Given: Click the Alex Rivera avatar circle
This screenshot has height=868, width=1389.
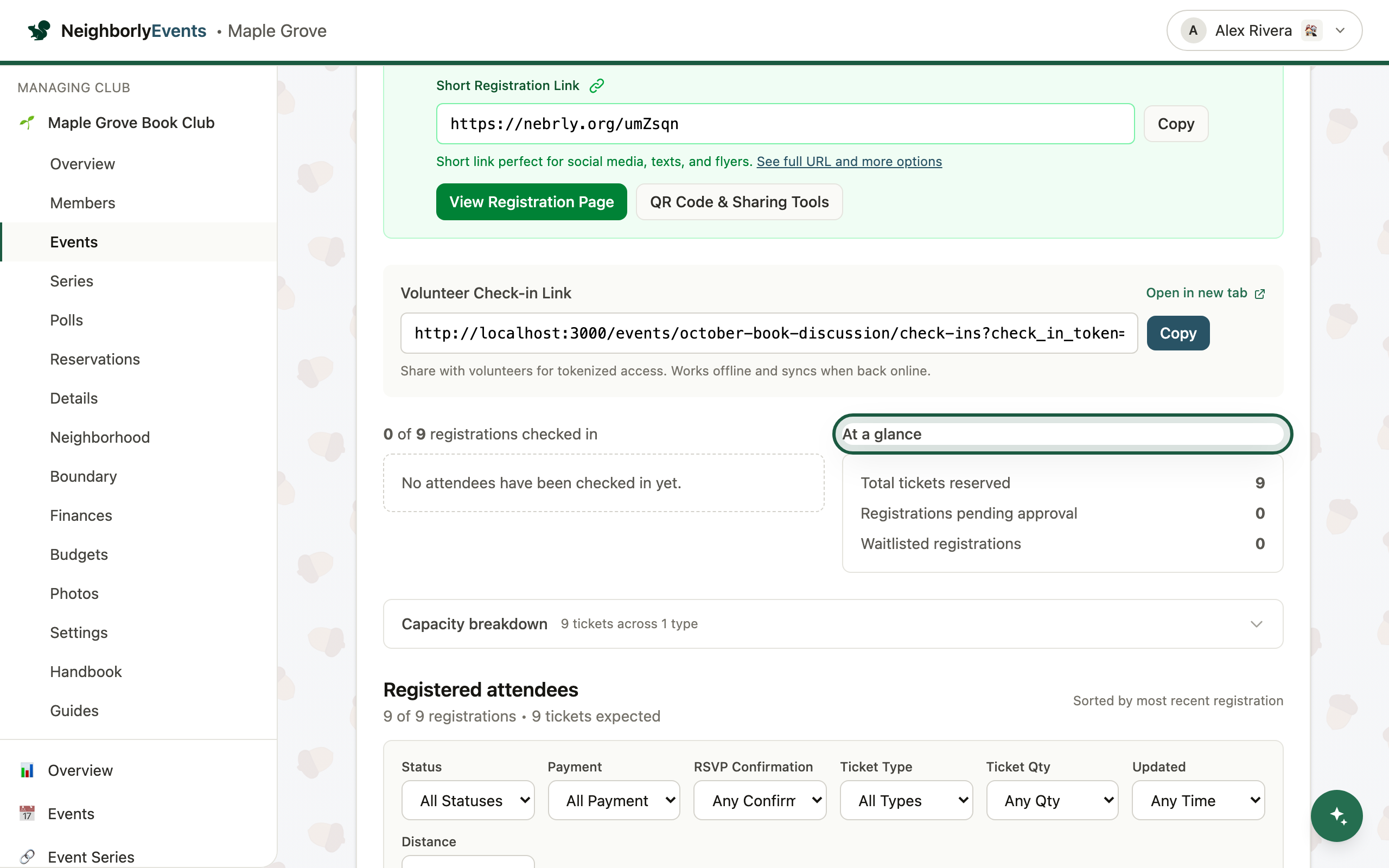Looking at the screenshot, I should click(1193, 30).
